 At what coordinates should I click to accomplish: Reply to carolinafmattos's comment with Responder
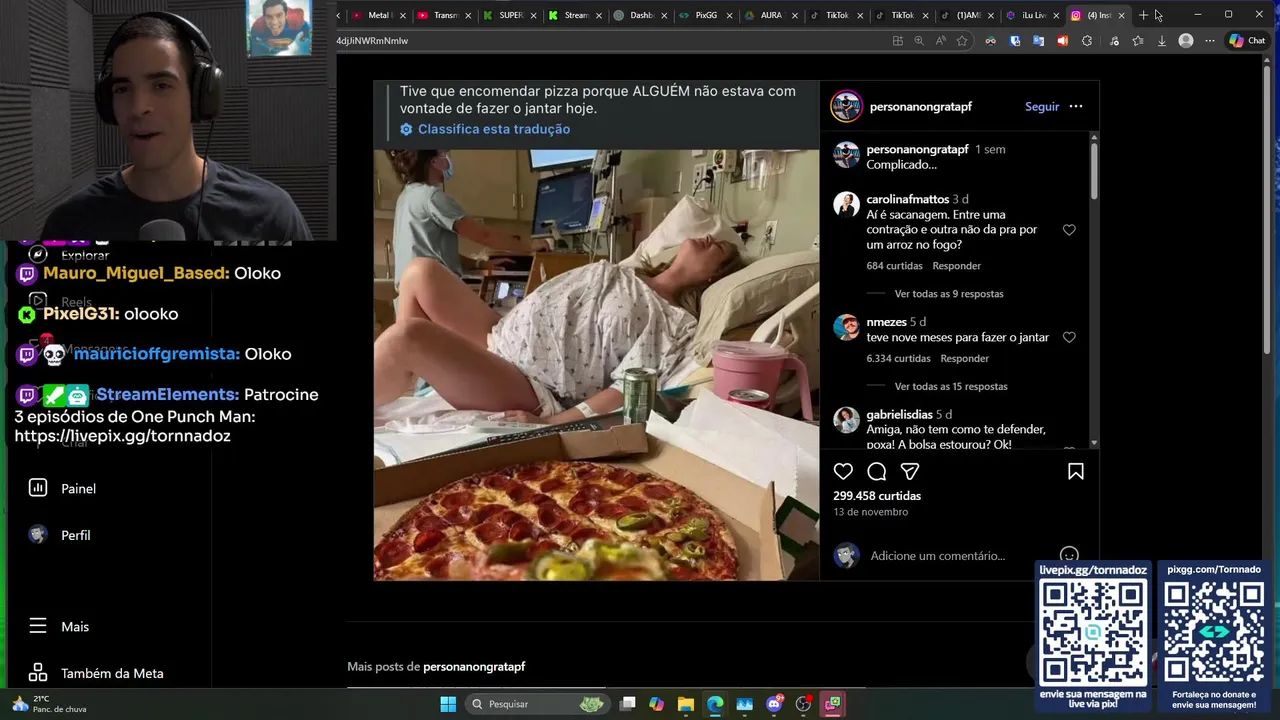tap(957, 266)
